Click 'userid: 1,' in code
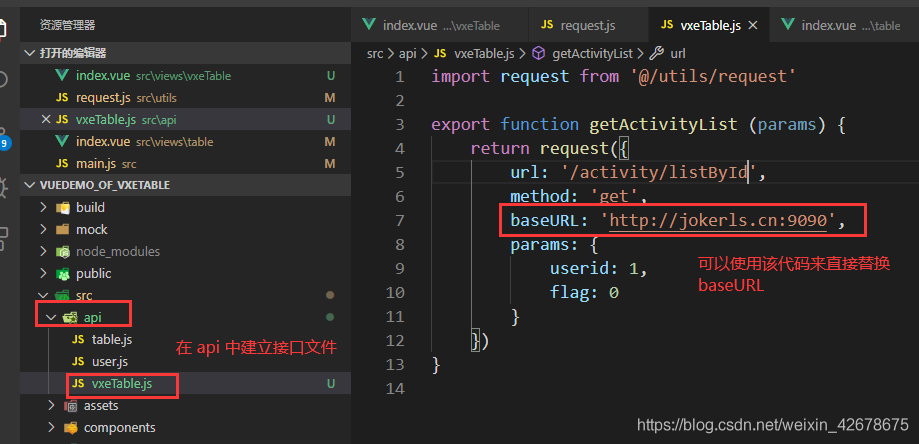The image size is (919, 444). pos(598,268)
